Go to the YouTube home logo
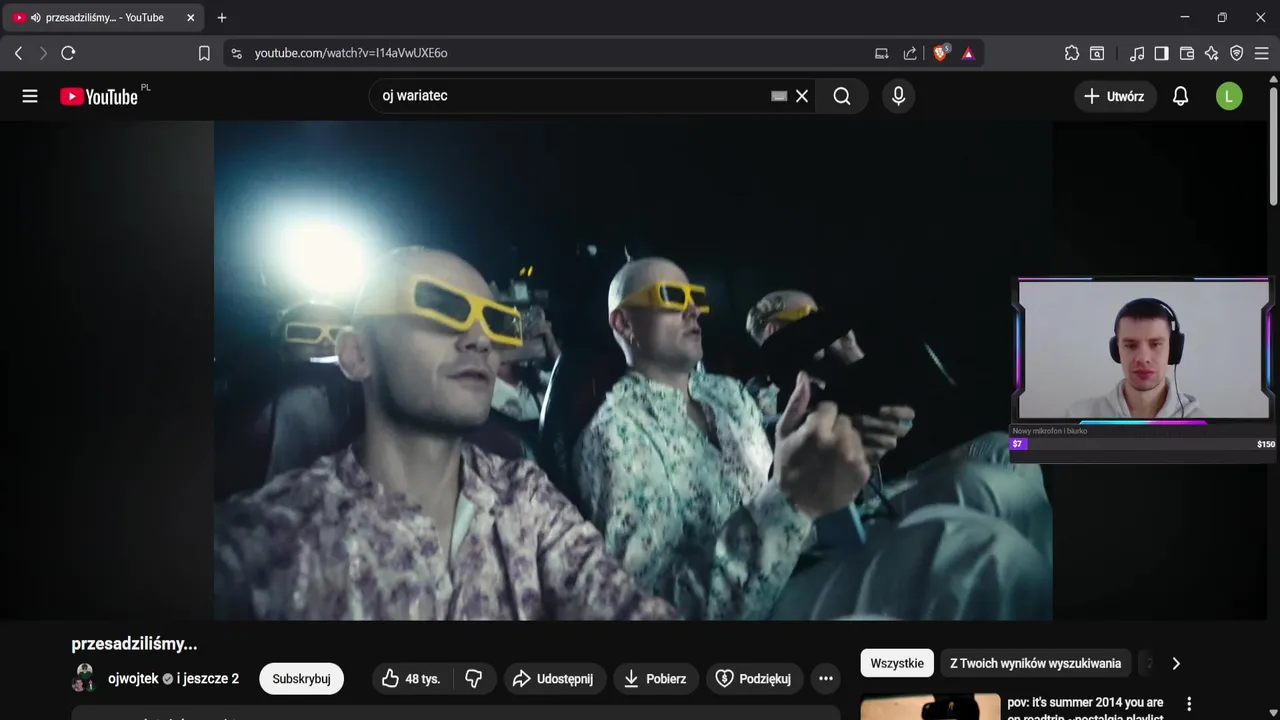 click(99, 96)
